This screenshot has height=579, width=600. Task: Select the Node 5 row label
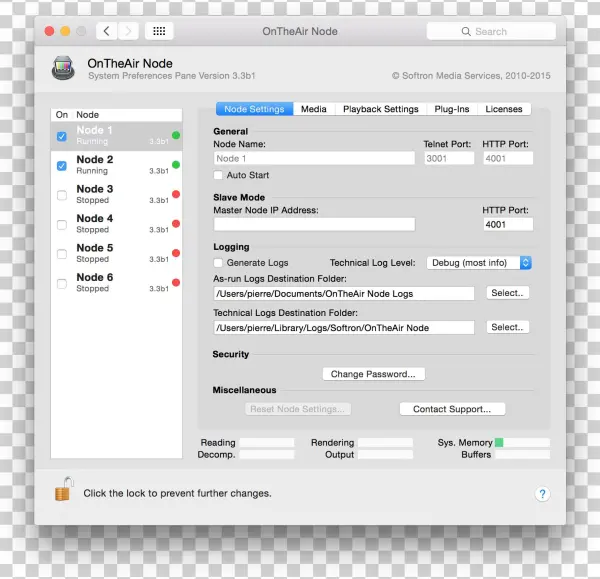(x=95, y=248)
